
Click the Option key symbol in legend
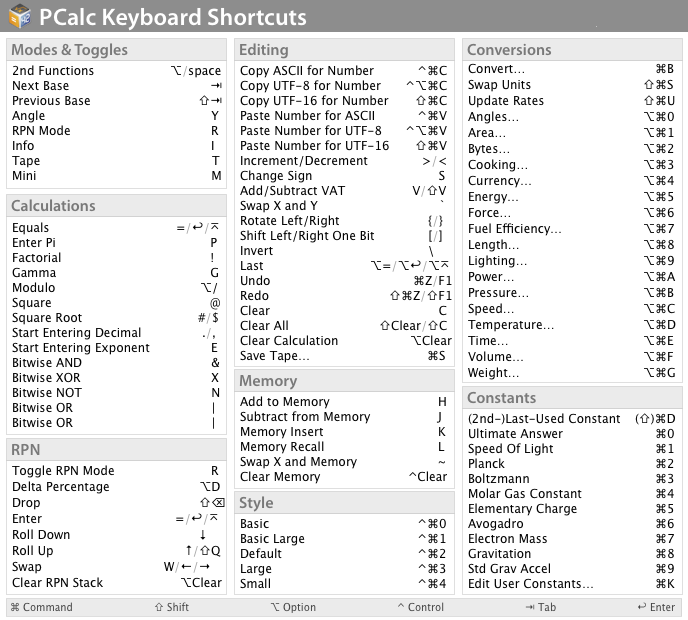pyautogui.click(x=275, y=607)
